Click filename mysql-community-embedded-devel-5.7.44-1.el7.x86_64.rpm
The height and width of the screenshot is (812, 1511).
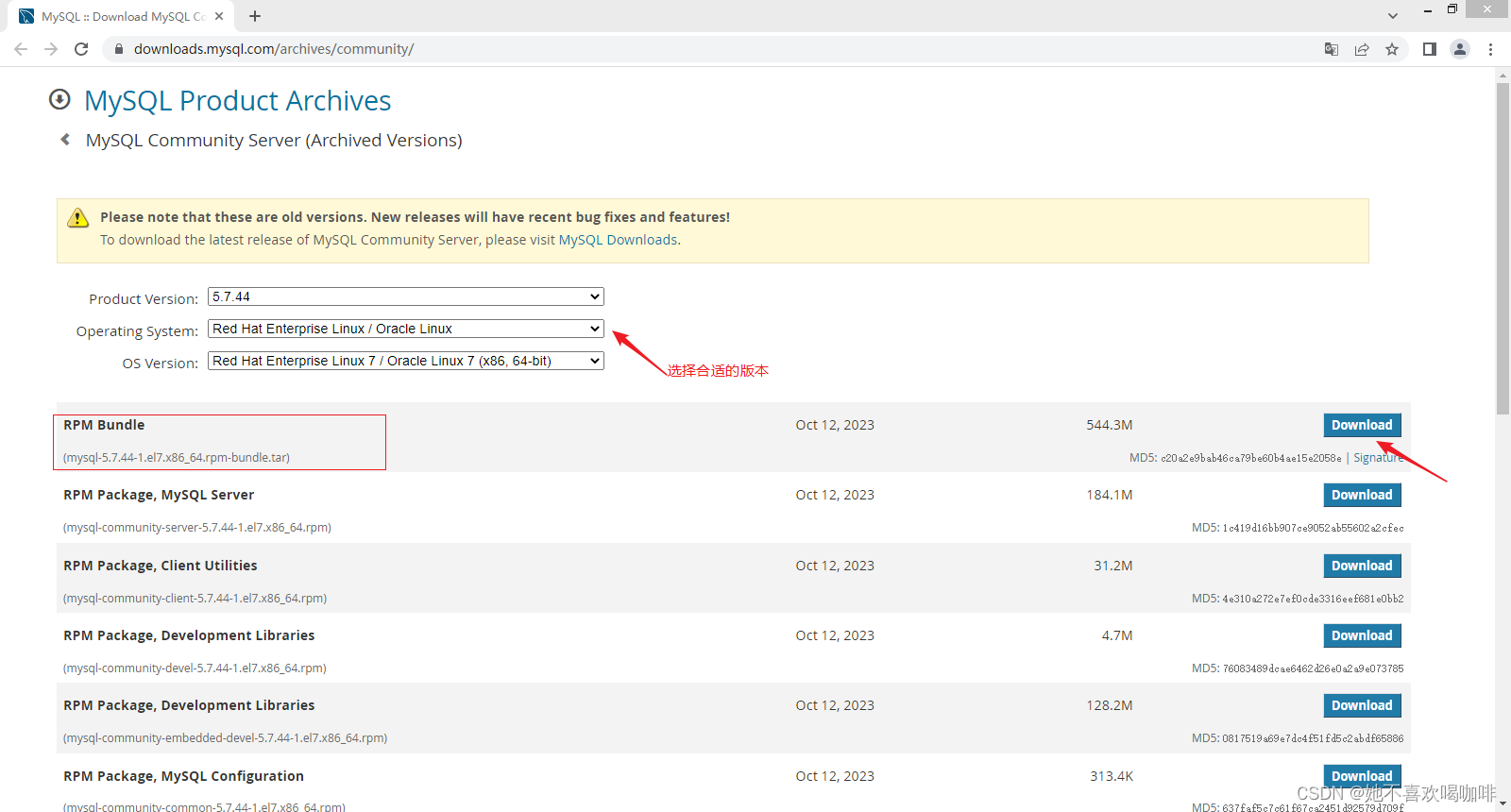point(226,738)
